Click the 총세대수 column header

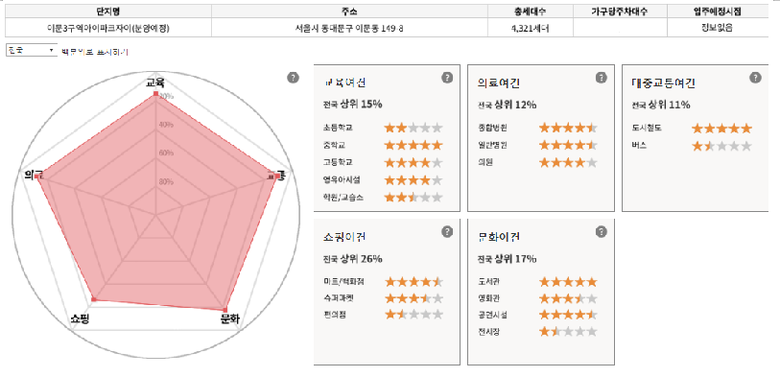[x=530, y=11]
